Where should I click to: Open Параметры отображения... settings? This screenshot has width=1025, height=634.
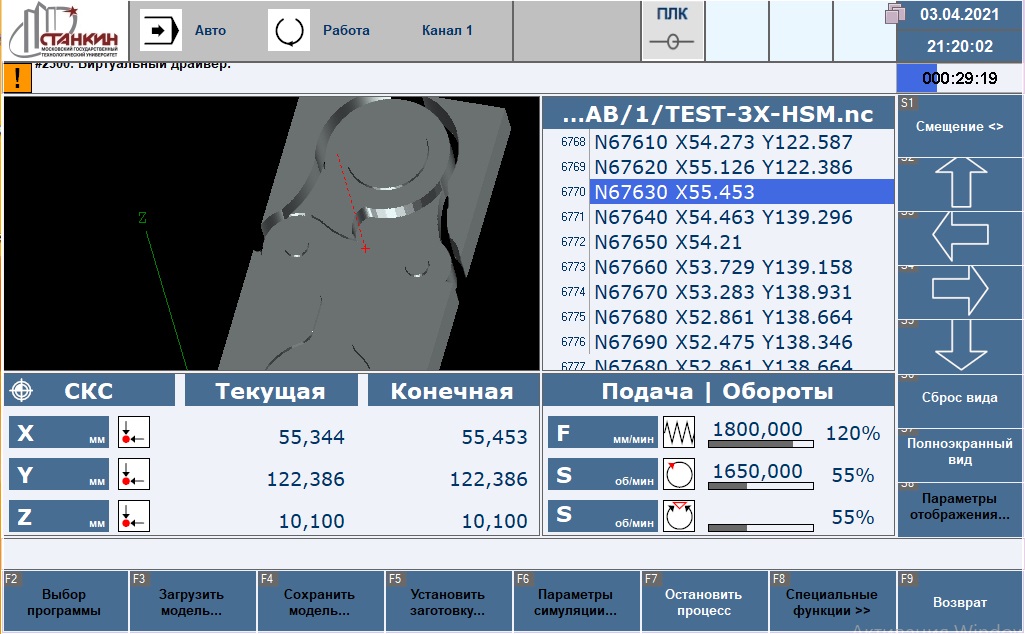pos(959,507)
